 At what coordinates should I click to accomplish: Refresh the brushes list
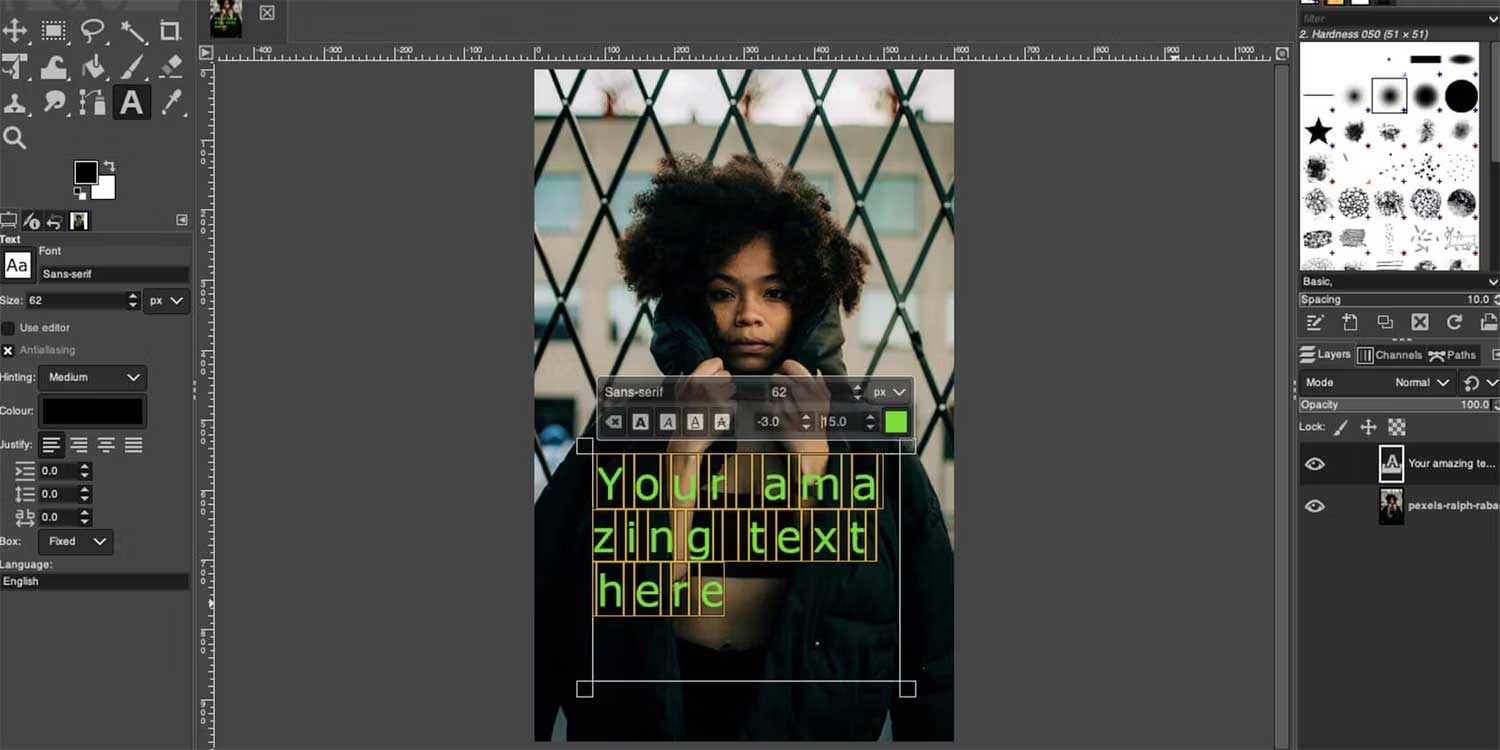tap(1455, 322)
